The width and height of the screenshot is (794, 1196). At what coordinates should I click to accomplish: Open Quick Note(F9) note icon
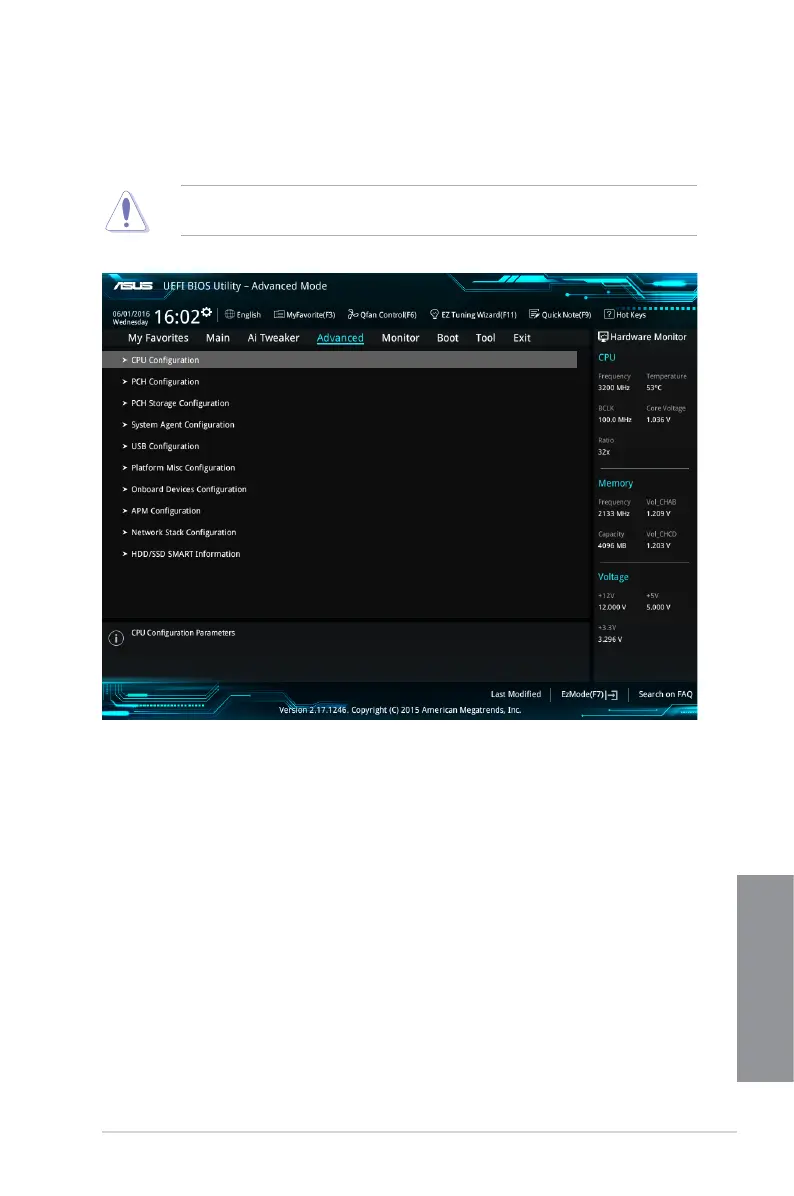tap(534, 314)
